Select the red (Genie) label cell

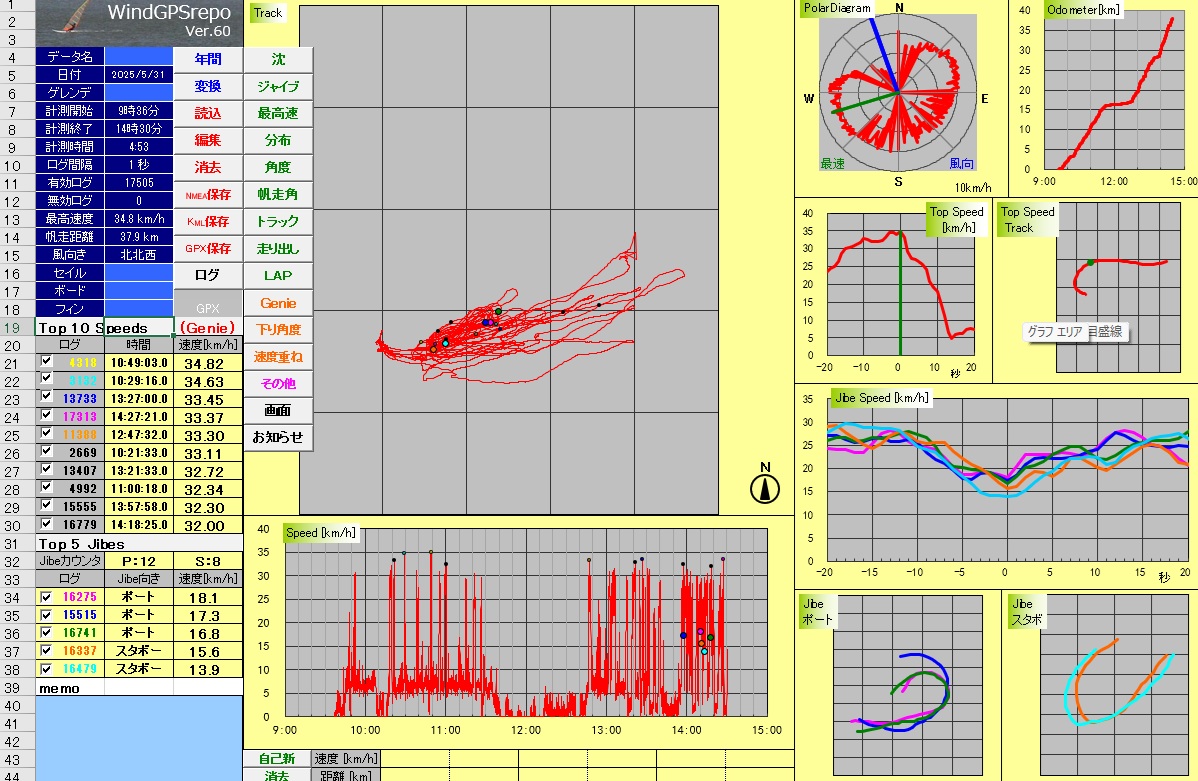point(208,328)
